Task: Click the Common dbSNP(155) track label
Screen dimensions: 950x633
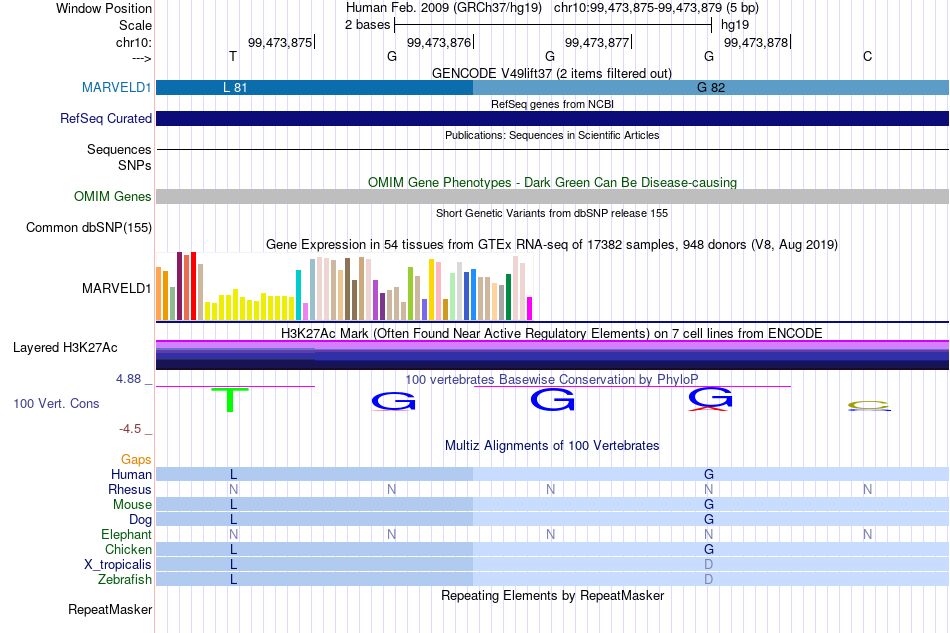Action: [89, 228]
